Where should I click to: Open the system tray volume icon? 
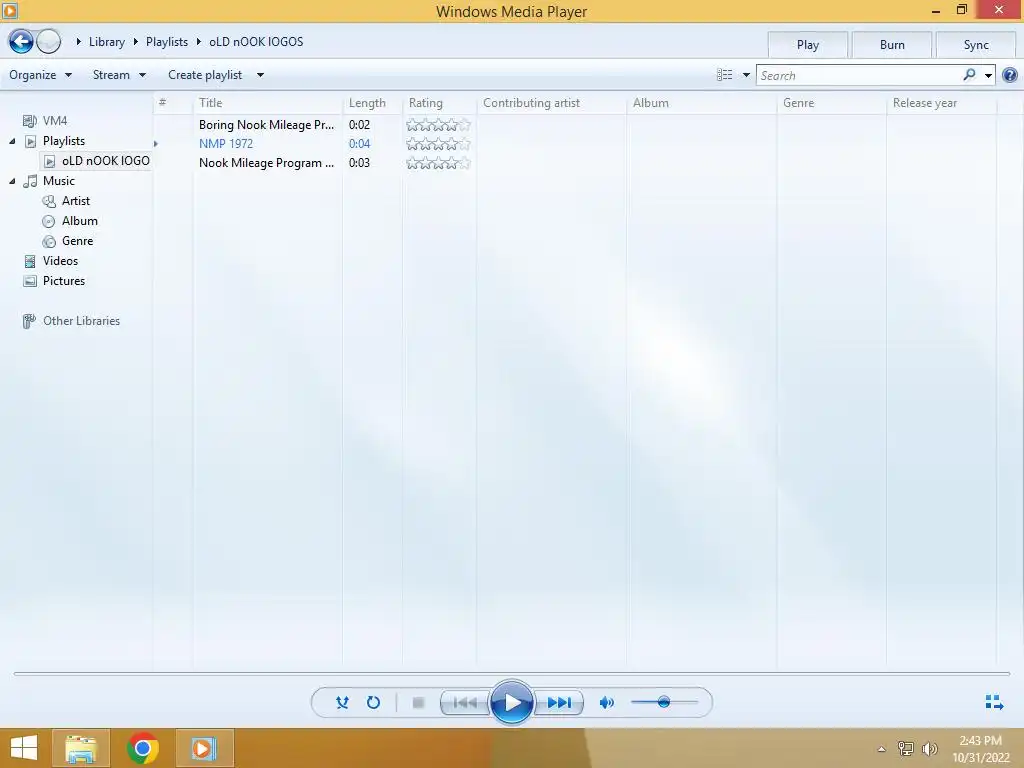tap(930, 748)
